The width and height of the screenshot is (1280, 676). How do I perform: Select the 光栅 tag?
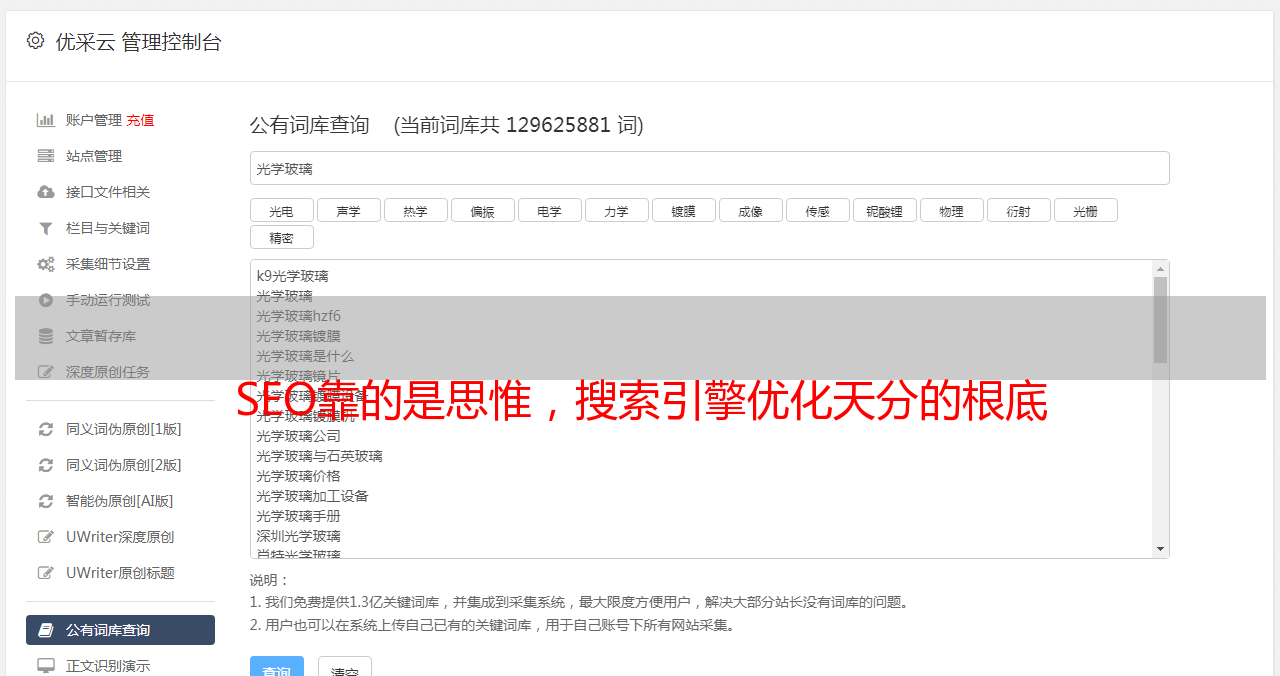coord(1085,210)
